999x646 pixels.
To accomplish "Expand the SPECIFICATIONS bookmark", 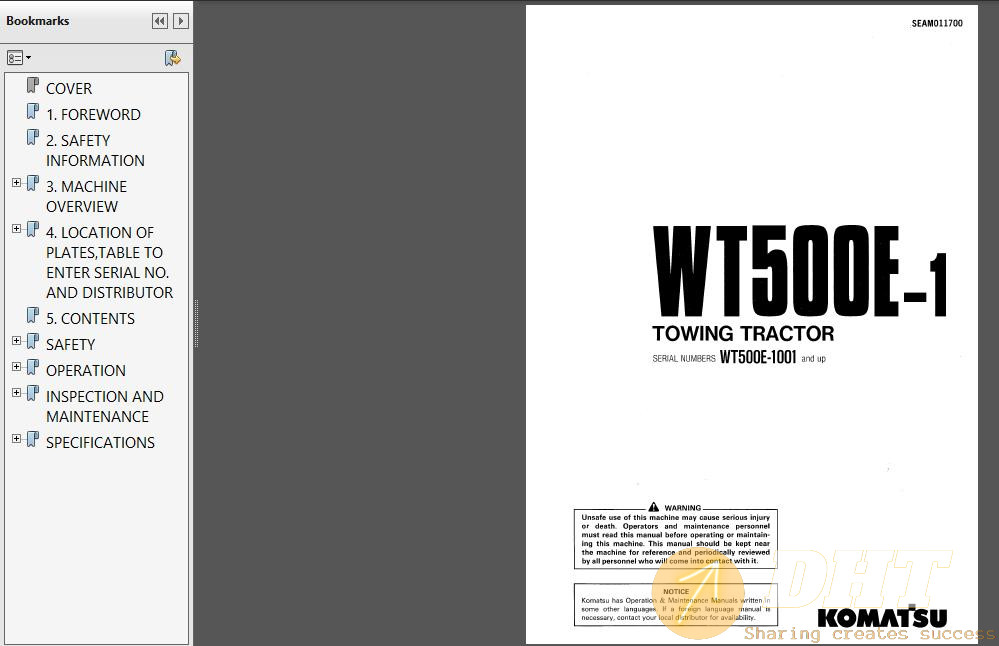I will (x=17, y=439).
